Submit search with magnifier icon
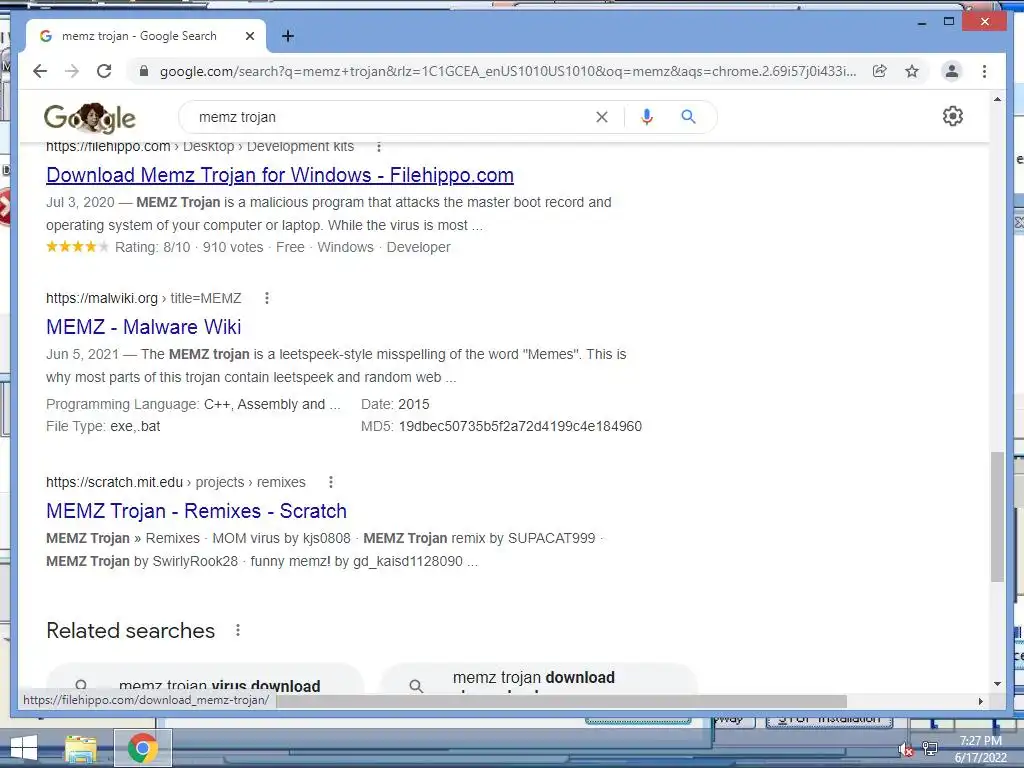Screen dimensions: 1024x768 [x=688, y=117]
